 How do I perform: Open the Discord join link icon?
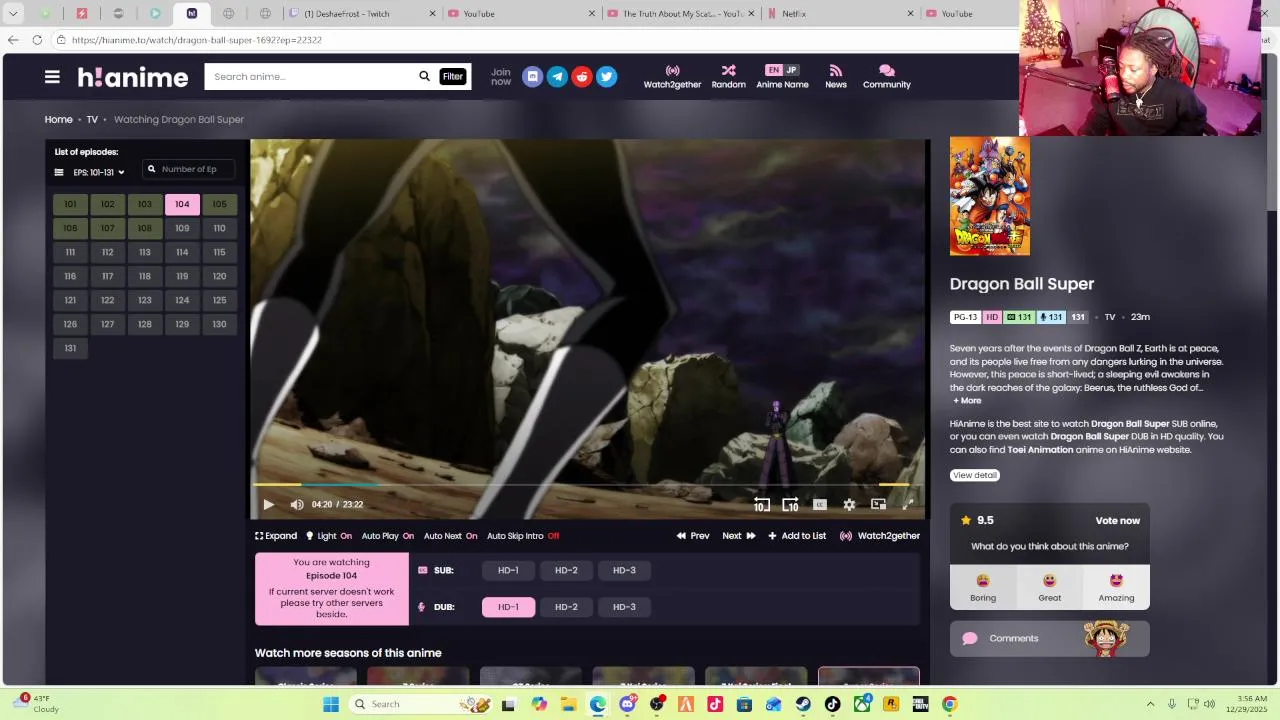coord(532,77)
